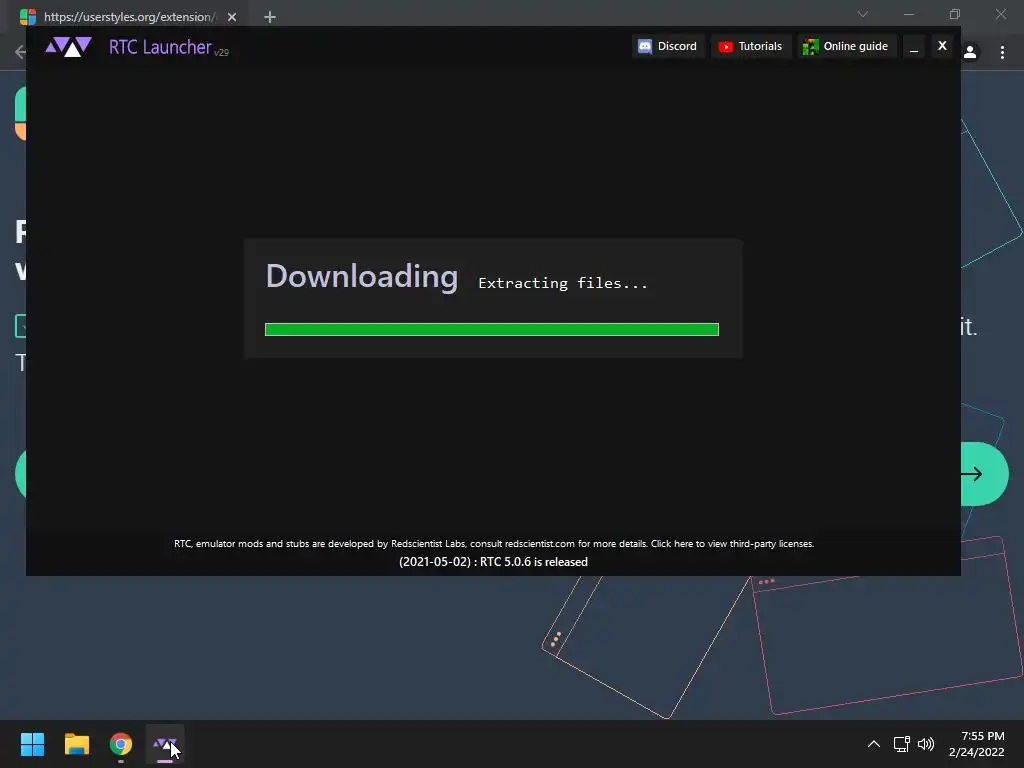Viewport: 1024px width, 768px height.
Task: Minimize the RTC Launcher window
Action: coord(914,46)
